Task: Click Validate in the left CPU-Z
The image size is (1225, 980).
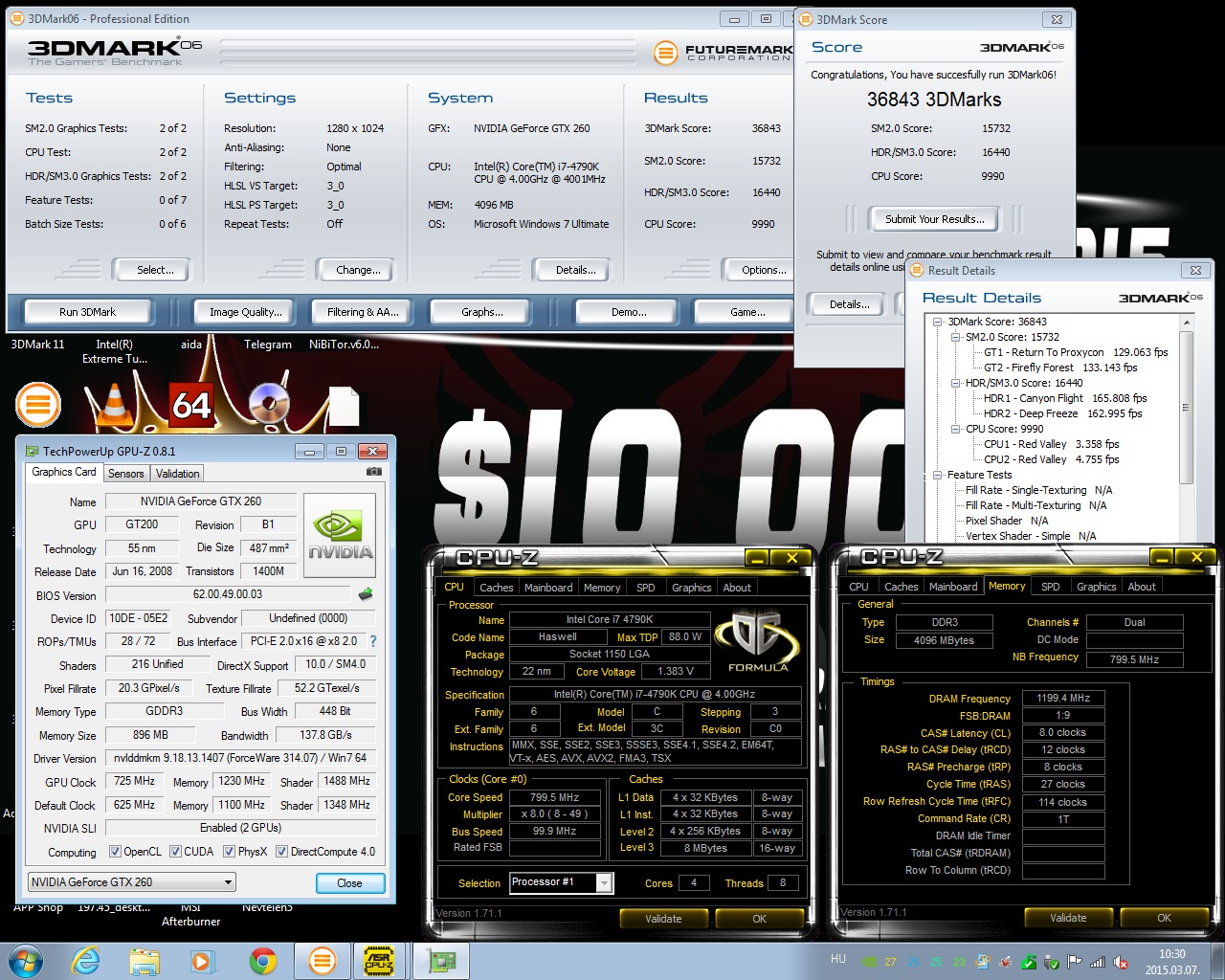Action: pos(663,919)
